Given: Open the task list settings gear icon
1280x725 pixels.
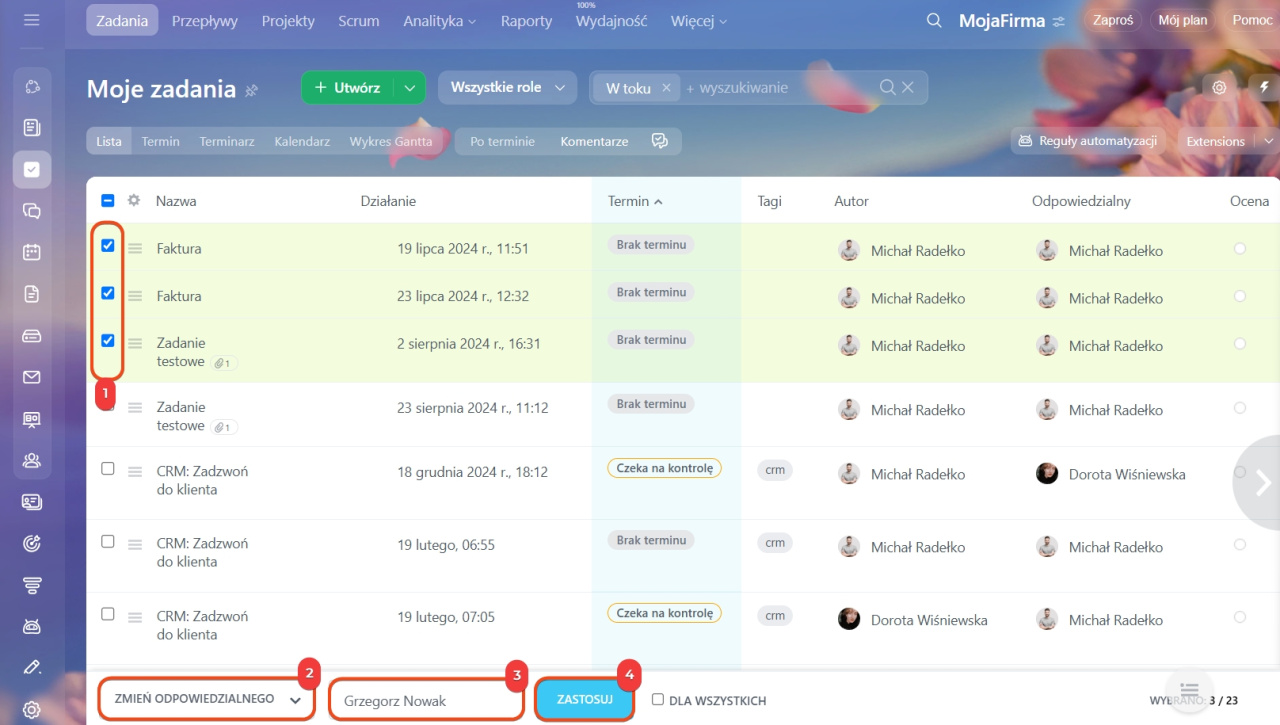Looking at the screenshot, I should coord(1219,88).
